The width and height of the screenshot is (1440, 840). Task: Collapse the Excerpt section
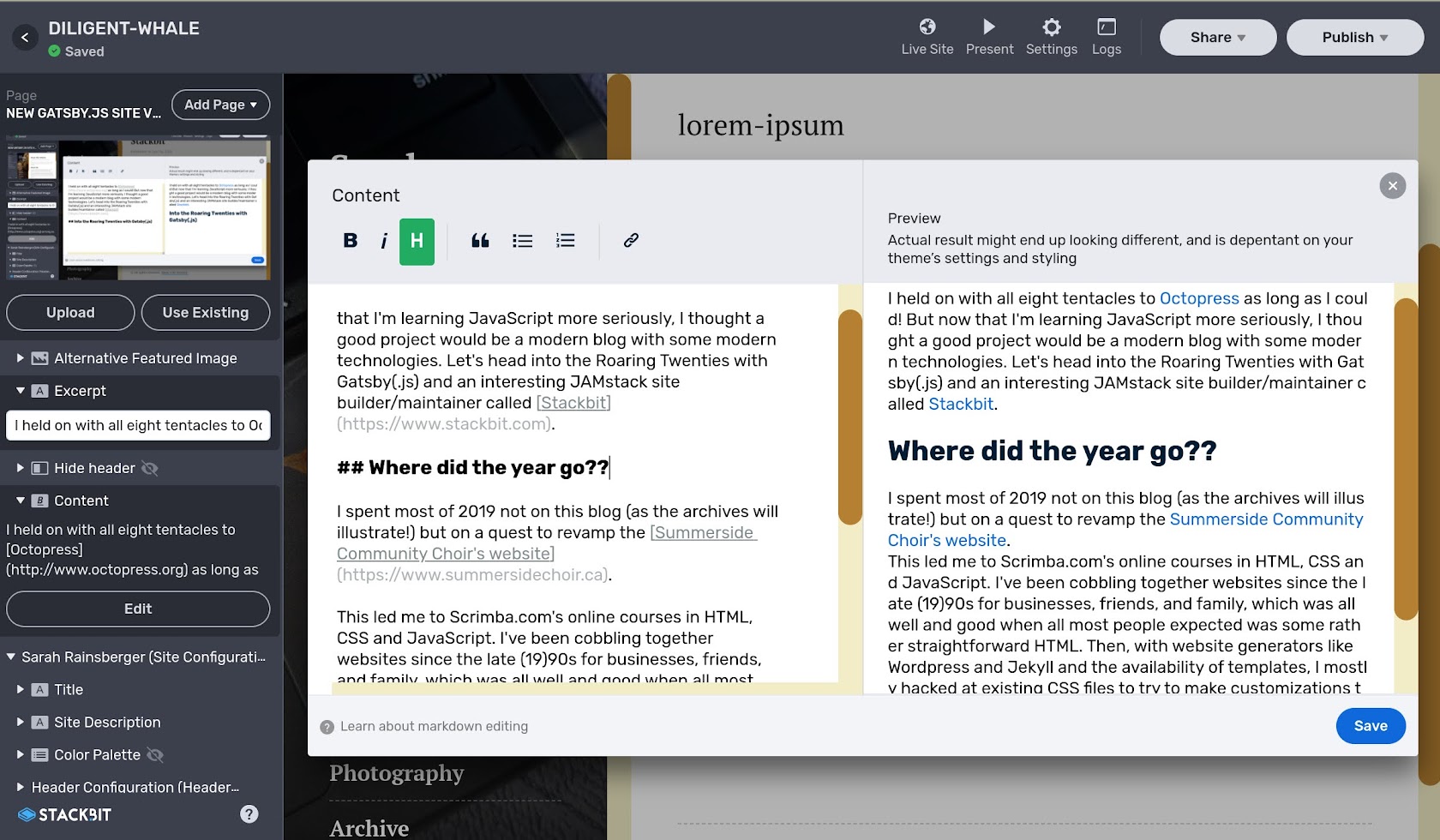pos(21,391)
